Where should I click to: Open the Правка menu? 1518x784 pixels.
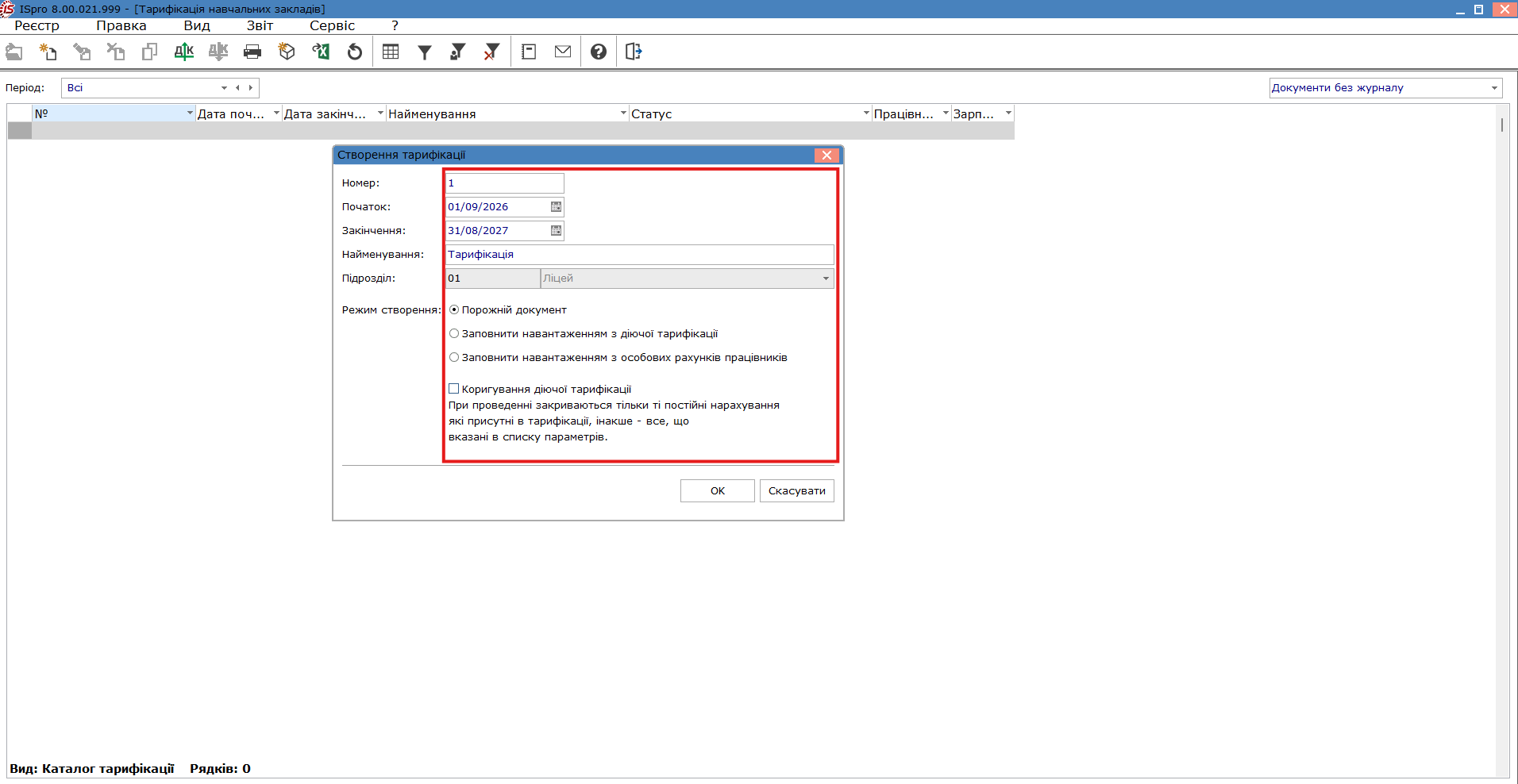point(121,25)
